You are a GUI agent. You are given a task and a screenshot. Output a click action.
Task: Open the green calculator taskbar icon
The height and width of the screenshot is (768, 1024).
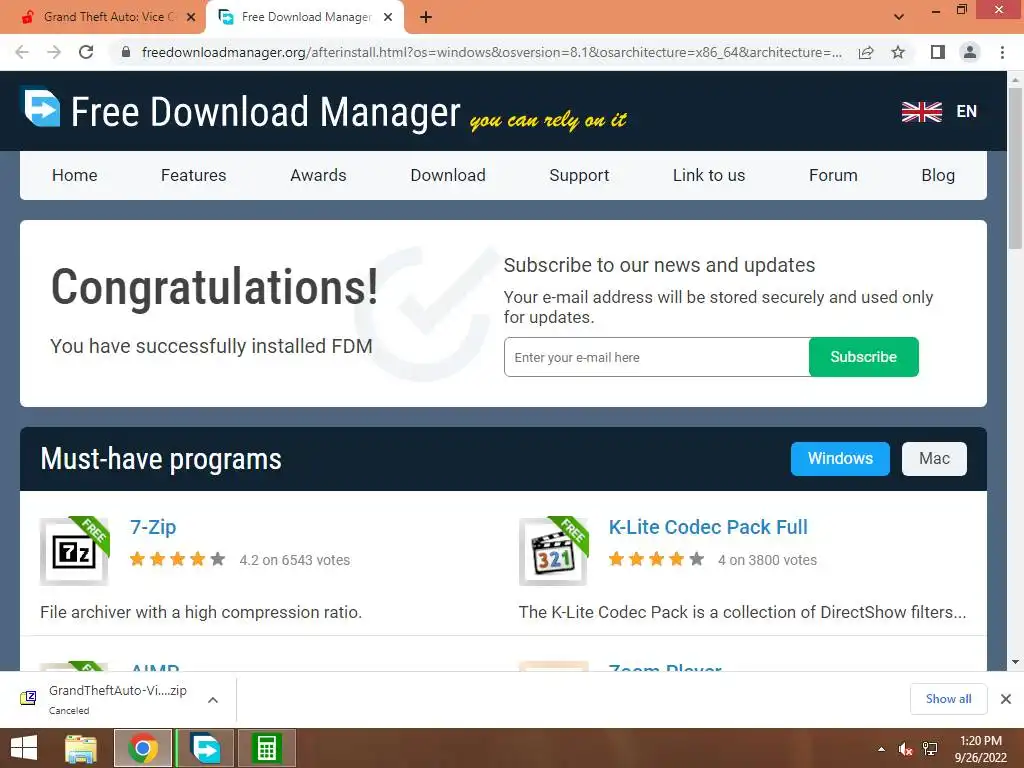point(266,748)
